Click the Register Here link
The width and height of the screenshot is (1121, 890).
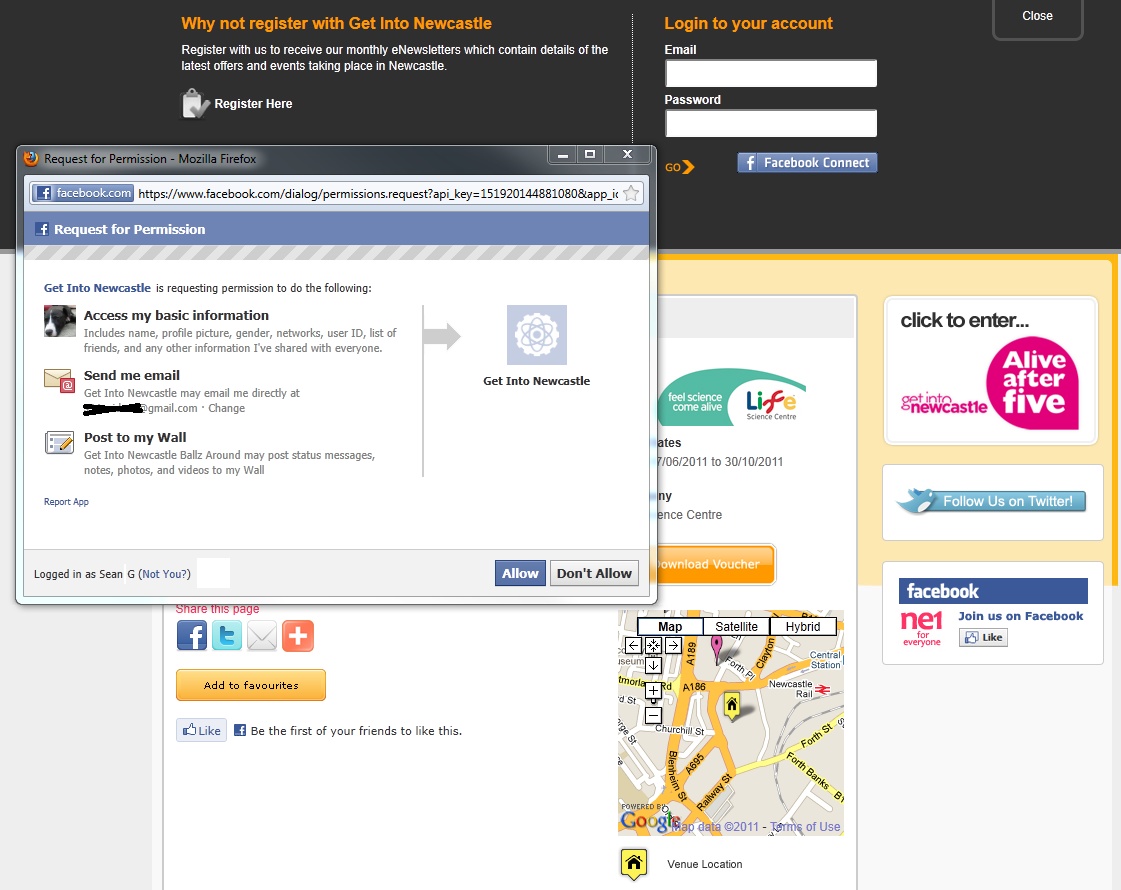pyautogui.click(x=253, y=104)
